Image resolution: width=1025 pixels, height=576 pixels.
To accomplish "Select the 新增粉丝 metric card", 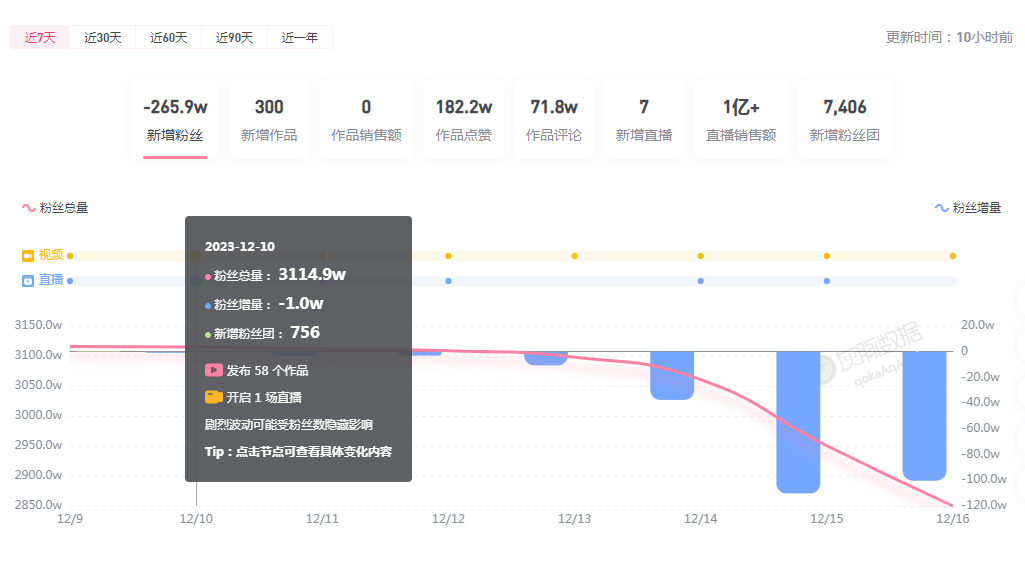I will (175, 119).
